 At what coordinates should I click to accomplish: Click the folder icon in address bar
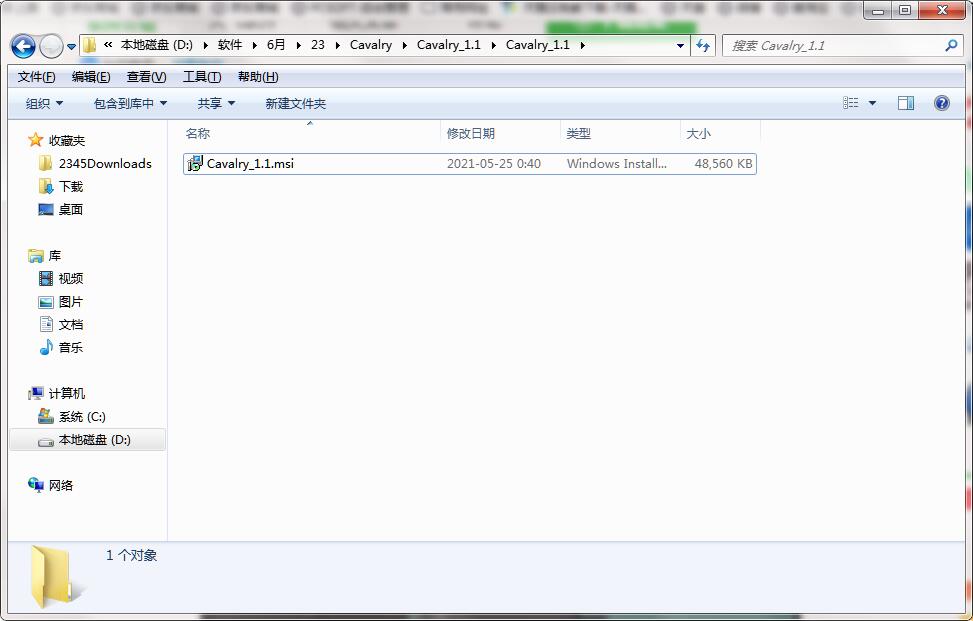point(89,45)
